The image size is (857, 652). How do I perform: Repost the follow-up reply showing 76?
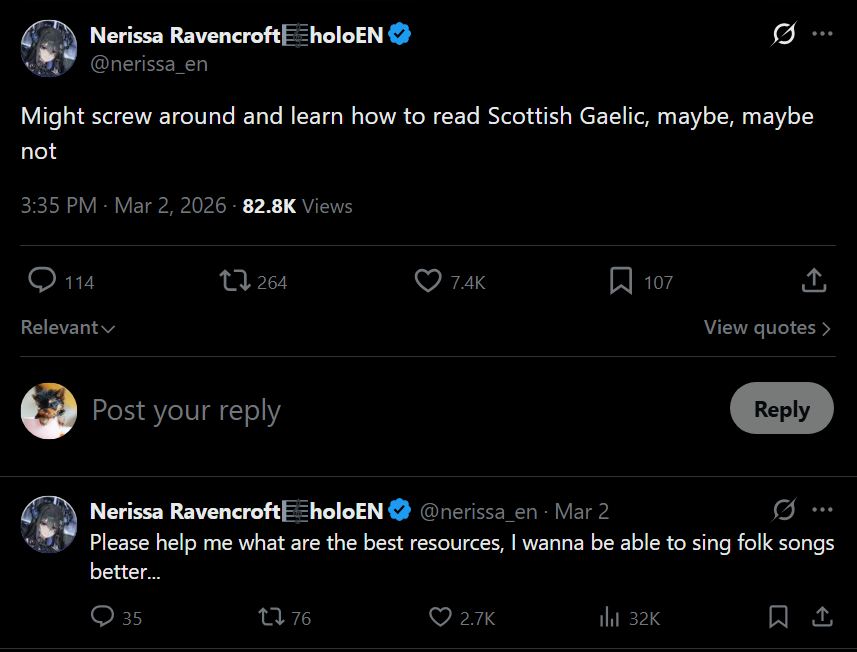click(284, 618)
